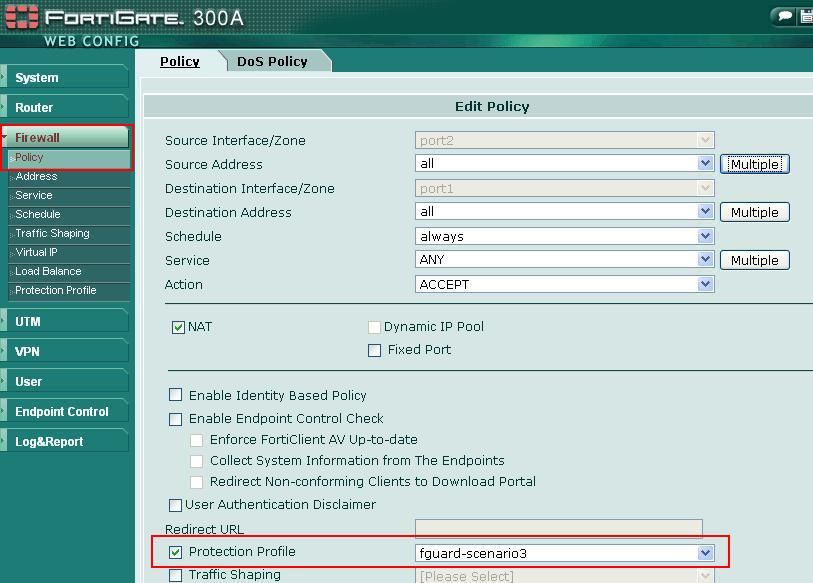Click the chat bubble icon in header
Screen dimensions: 813x583
point(784,16)
